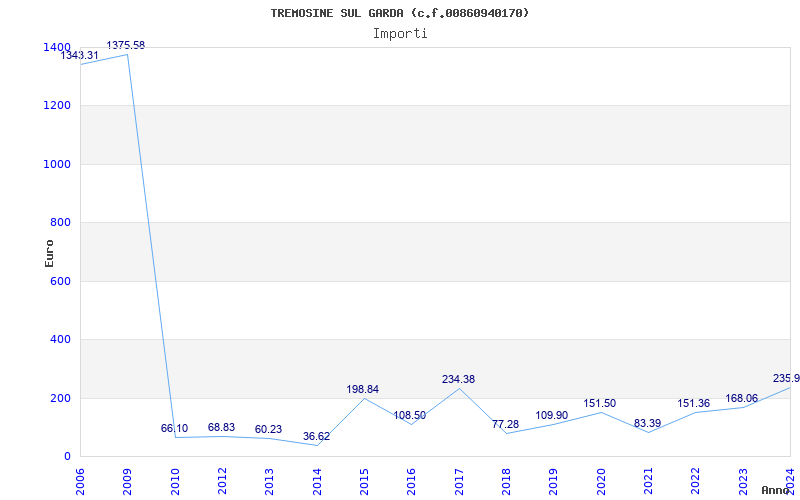Select data label 109.90

552,416
